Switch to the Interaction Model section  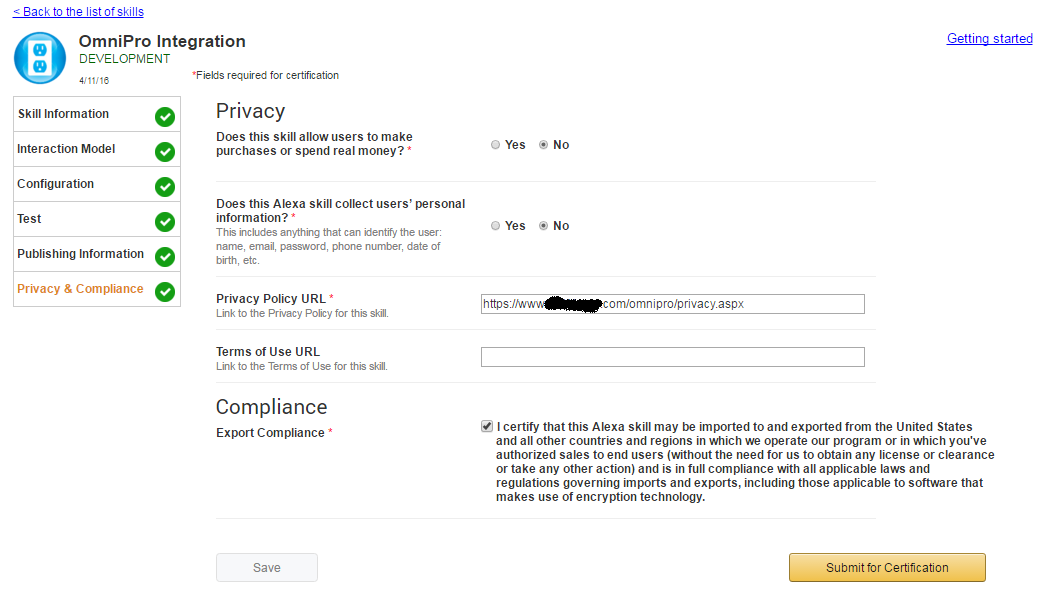[x=65, y=149]
